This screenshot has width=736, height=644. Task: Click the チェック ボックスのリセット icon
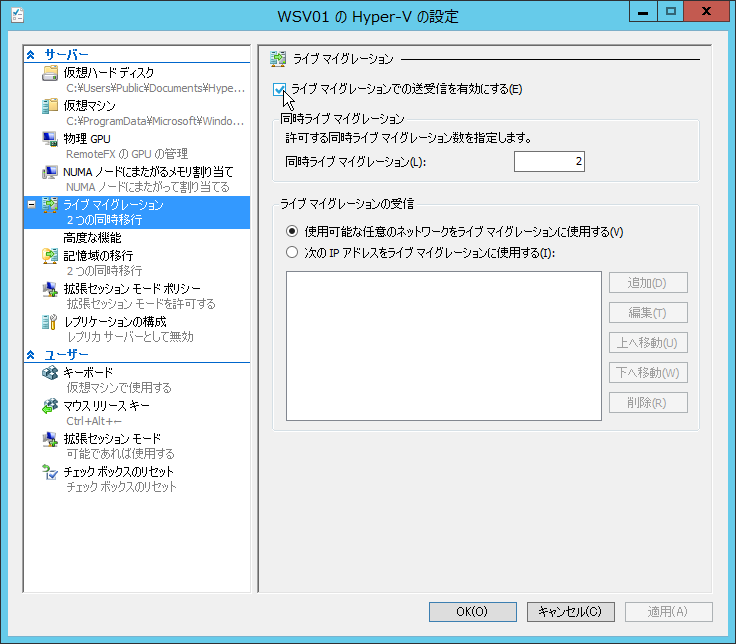point(50,472)
